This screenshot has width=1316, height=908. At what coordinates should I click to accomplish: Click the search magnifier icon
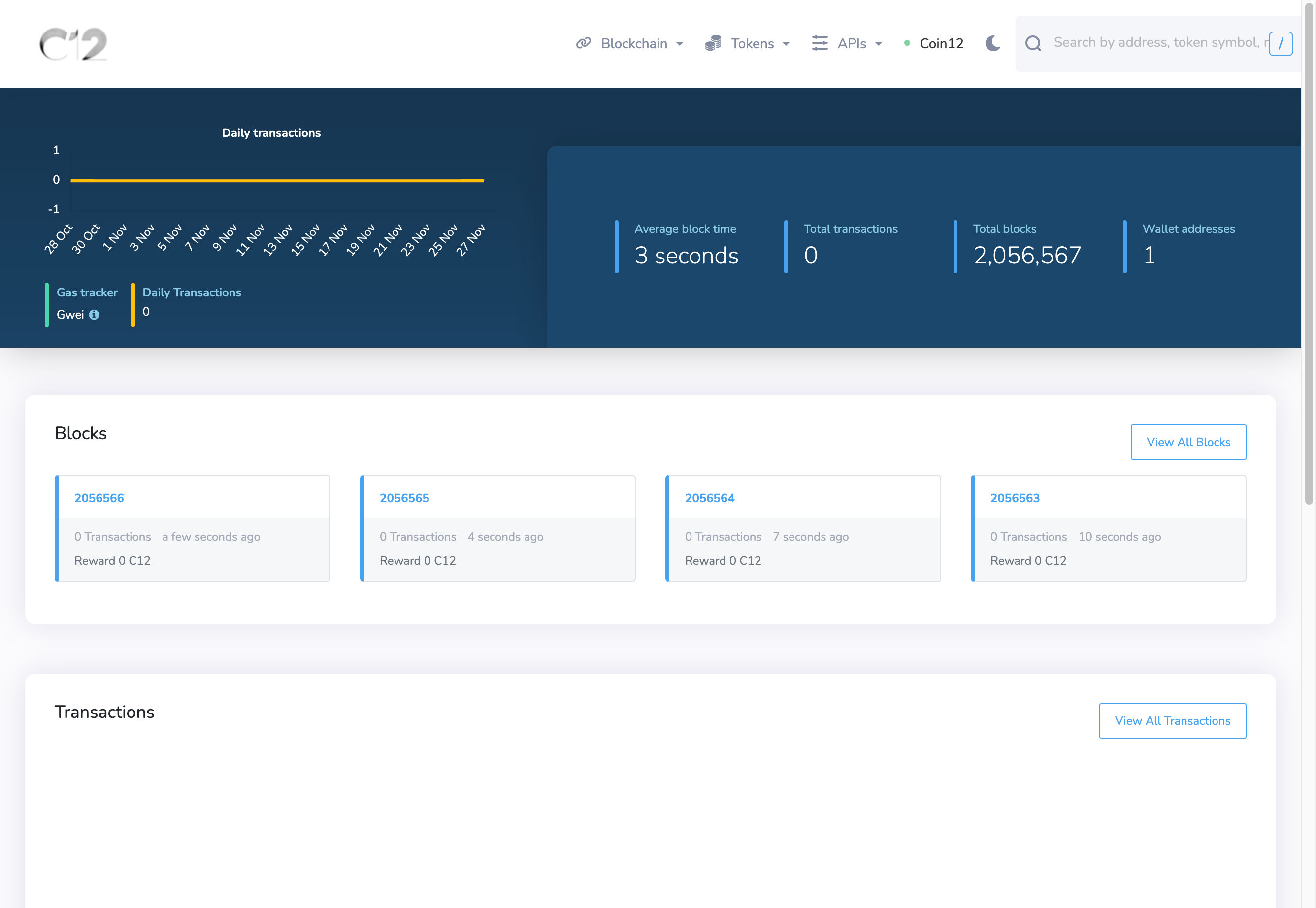coord(1035,43)
